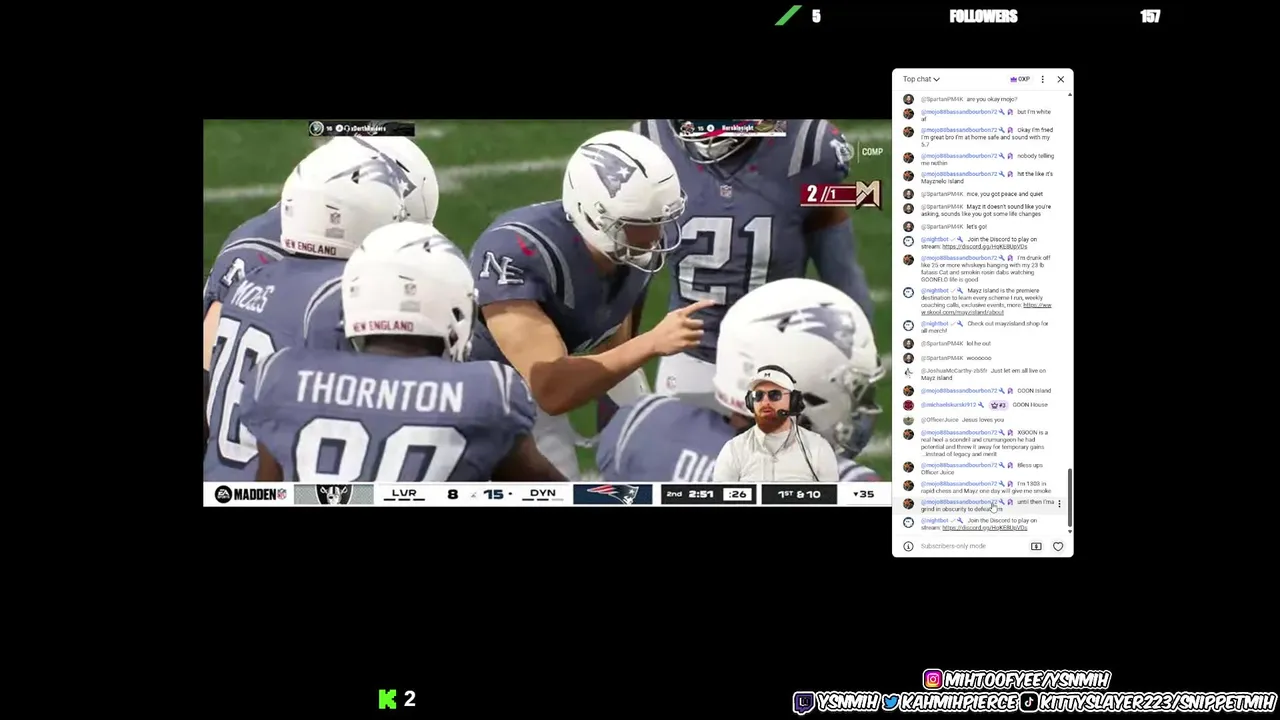Open the super chat dollar icon

[x=1036, y=546]
